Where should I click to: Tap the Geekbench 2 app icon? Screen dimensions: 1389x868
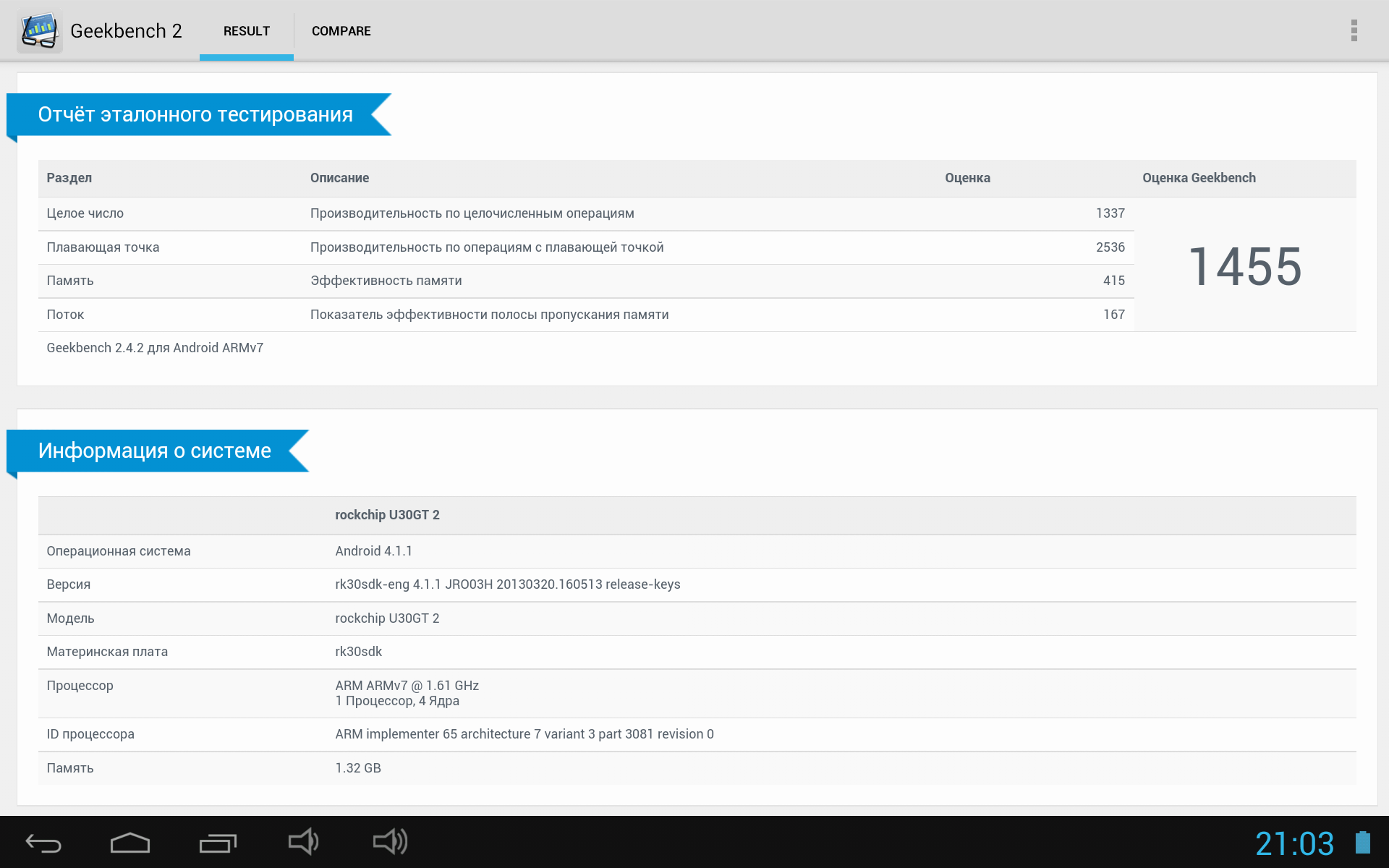point(40,31)
